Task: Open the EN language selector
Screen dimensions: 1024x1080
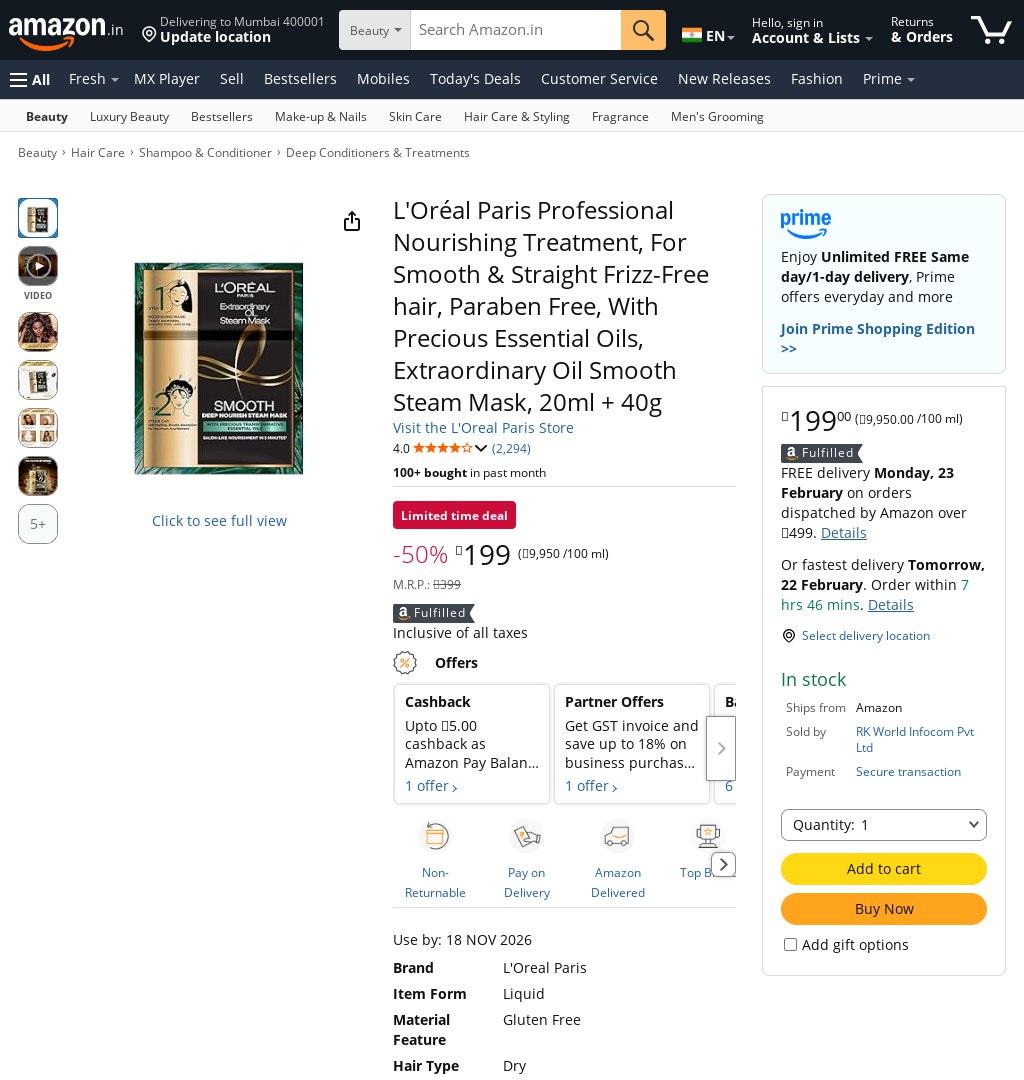Action: [708, 36]
